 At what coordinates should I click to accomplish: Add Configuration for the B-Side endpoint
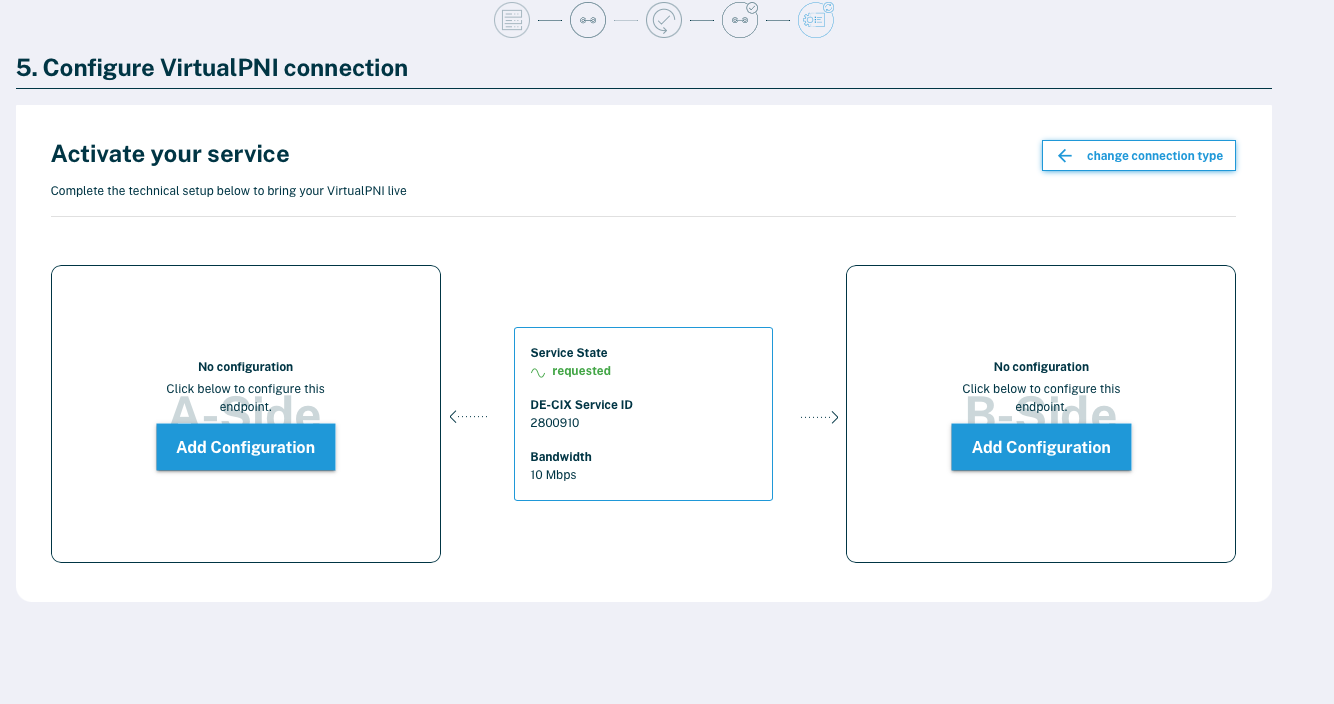1041,447
